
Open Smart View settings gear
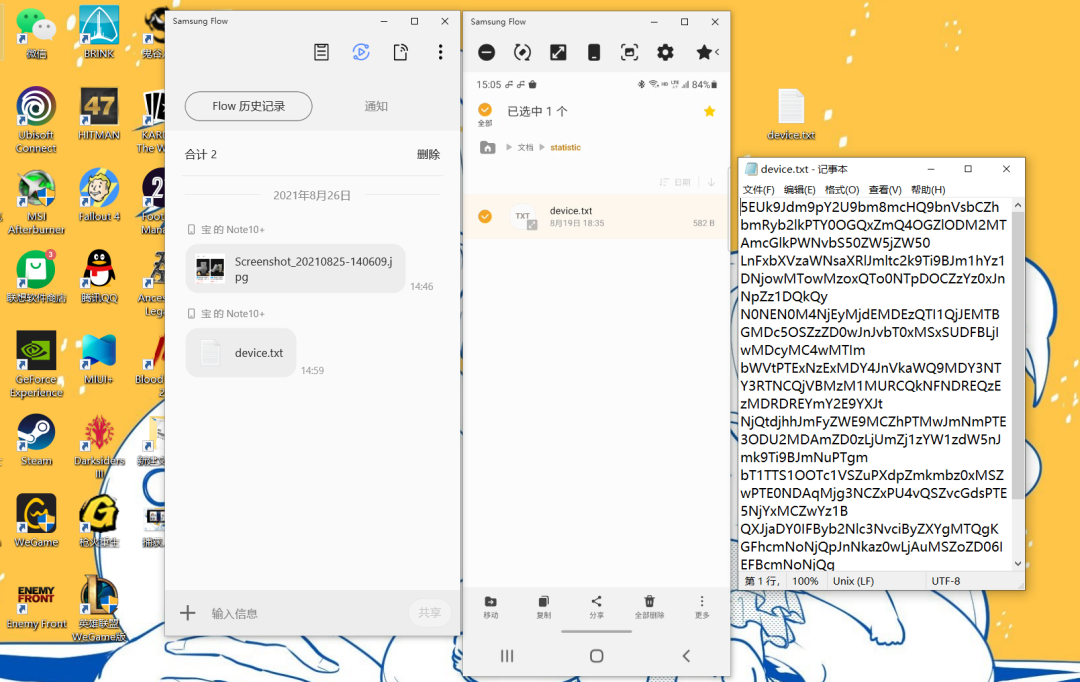point(665,52)
